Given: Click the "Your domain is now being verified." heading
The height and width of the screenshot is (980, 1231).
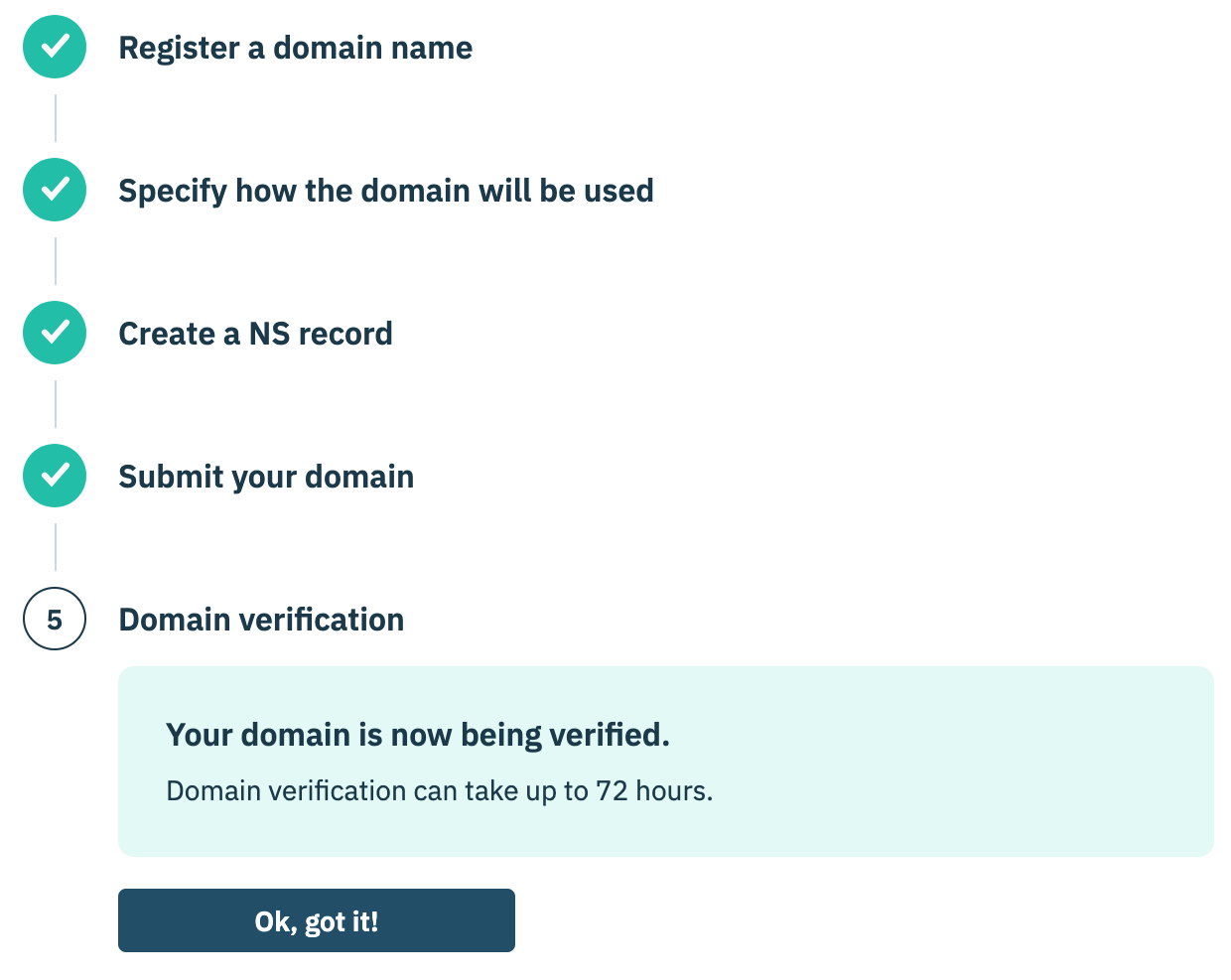Looking at the screenshot, I should 417,735.
